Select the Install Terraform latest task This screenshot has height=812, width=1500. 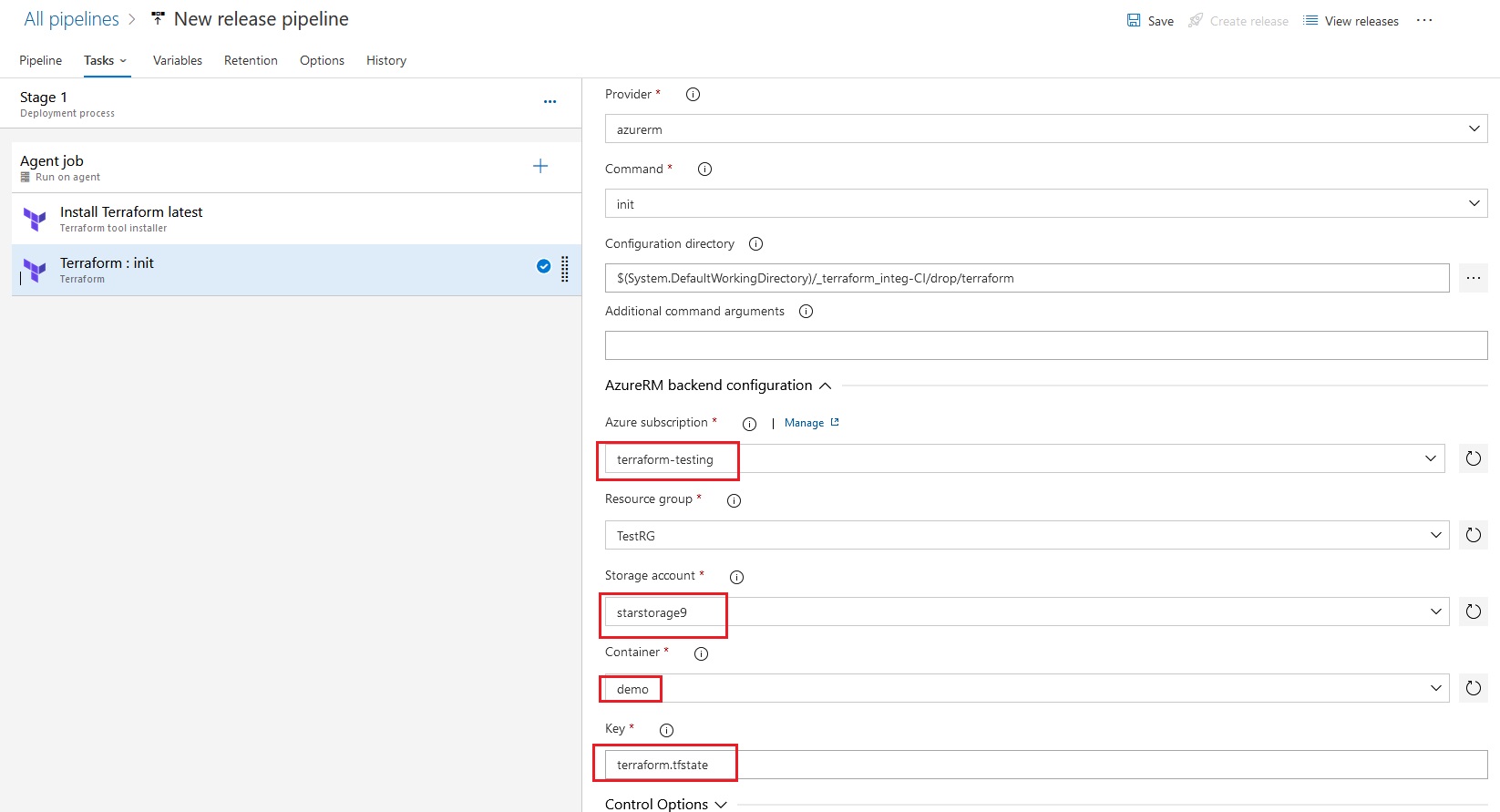[296, 219]
